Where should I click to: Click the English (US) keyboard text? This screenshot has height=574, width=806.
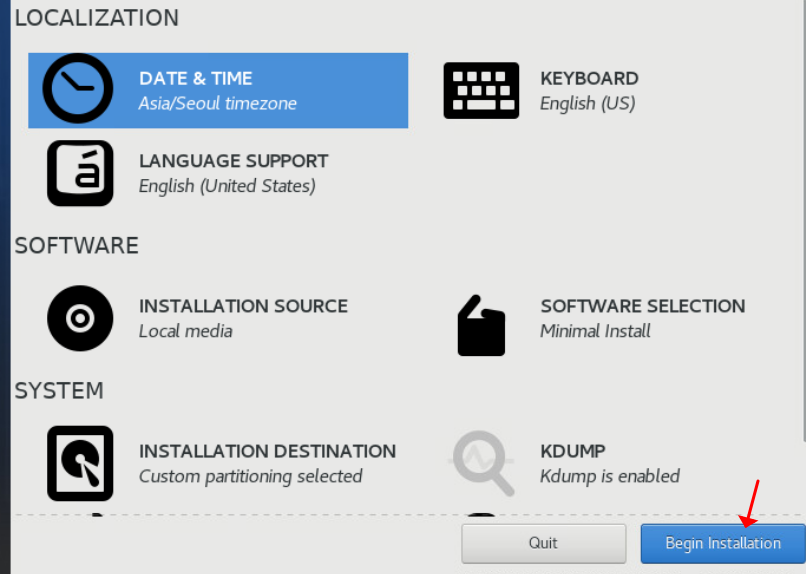tap(588, 103)
